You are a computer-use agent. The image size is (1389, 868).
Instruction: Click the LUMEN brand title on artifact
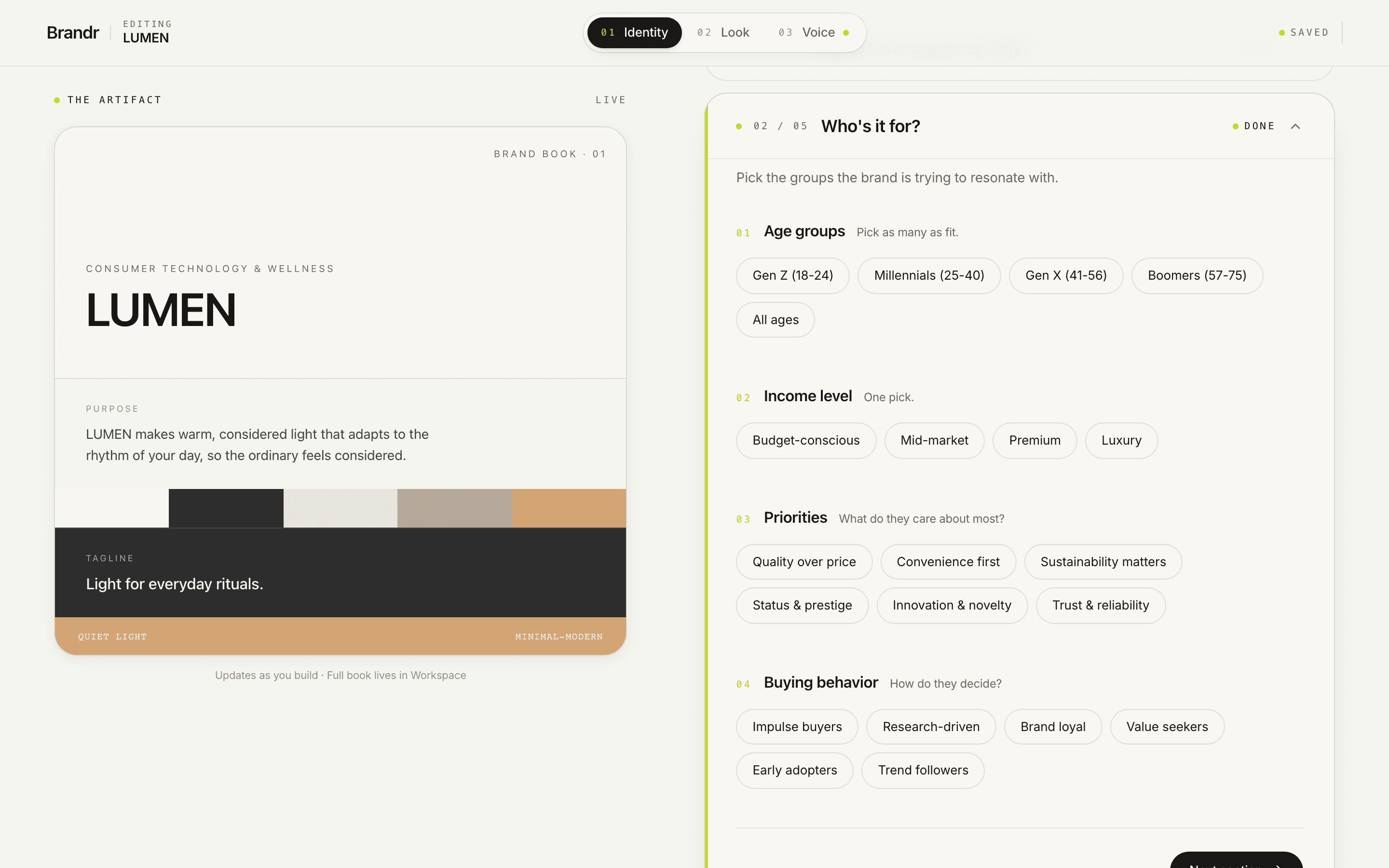pyautogui.click(x=161, y=310)
